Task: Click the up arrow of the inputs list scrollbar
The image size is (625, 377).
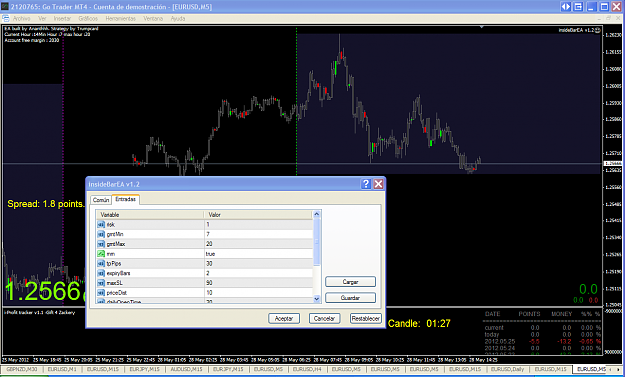Action: [317, 214]
